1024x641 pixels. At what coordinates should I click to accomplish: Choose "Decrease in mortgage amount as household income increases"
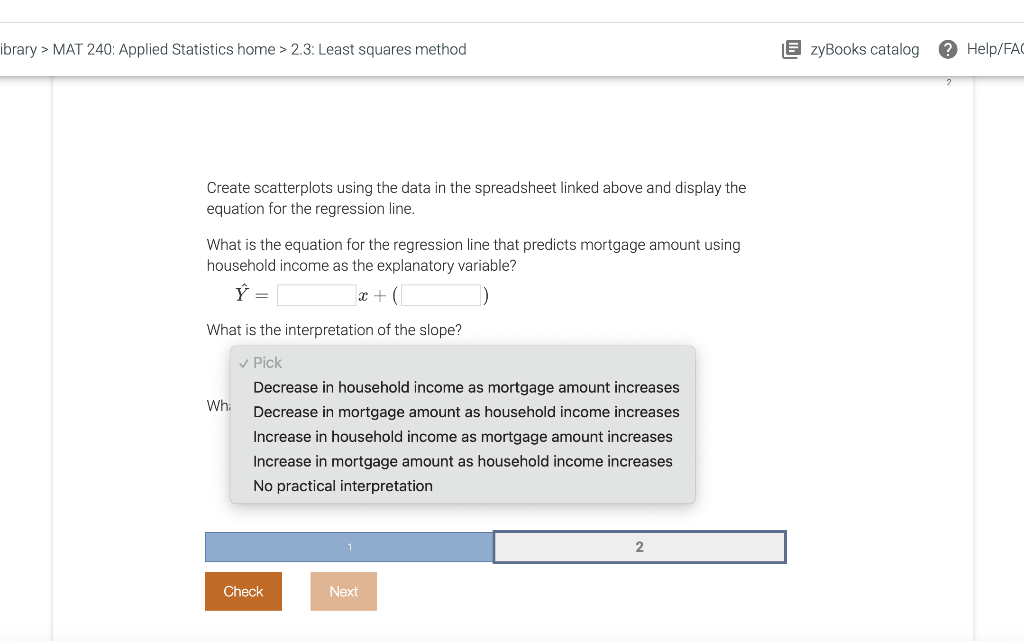coord(466,411)
